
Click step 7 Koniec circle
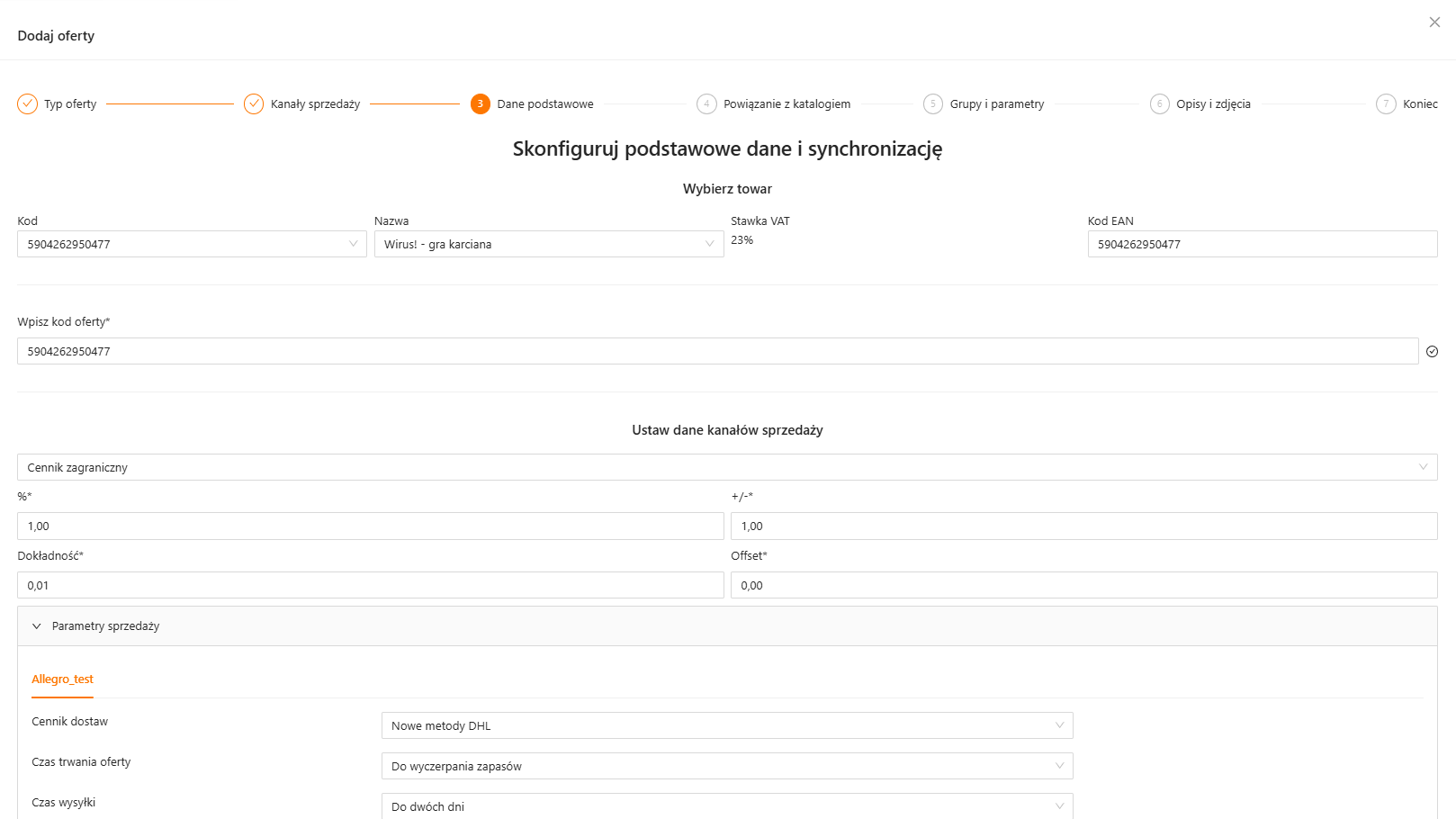click(x=1386, y=103)
